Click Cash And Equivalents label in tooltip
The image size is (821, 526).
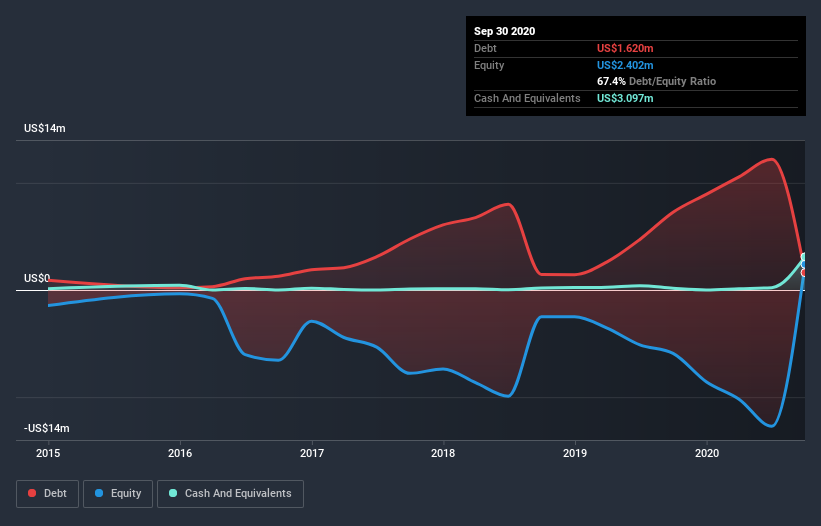click(527, 98)
